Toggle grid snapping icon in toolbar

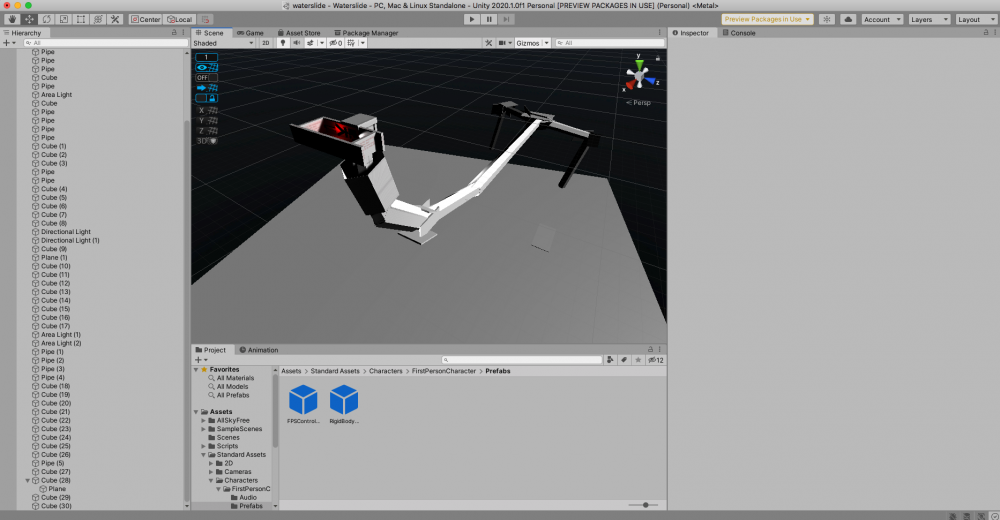205,19
